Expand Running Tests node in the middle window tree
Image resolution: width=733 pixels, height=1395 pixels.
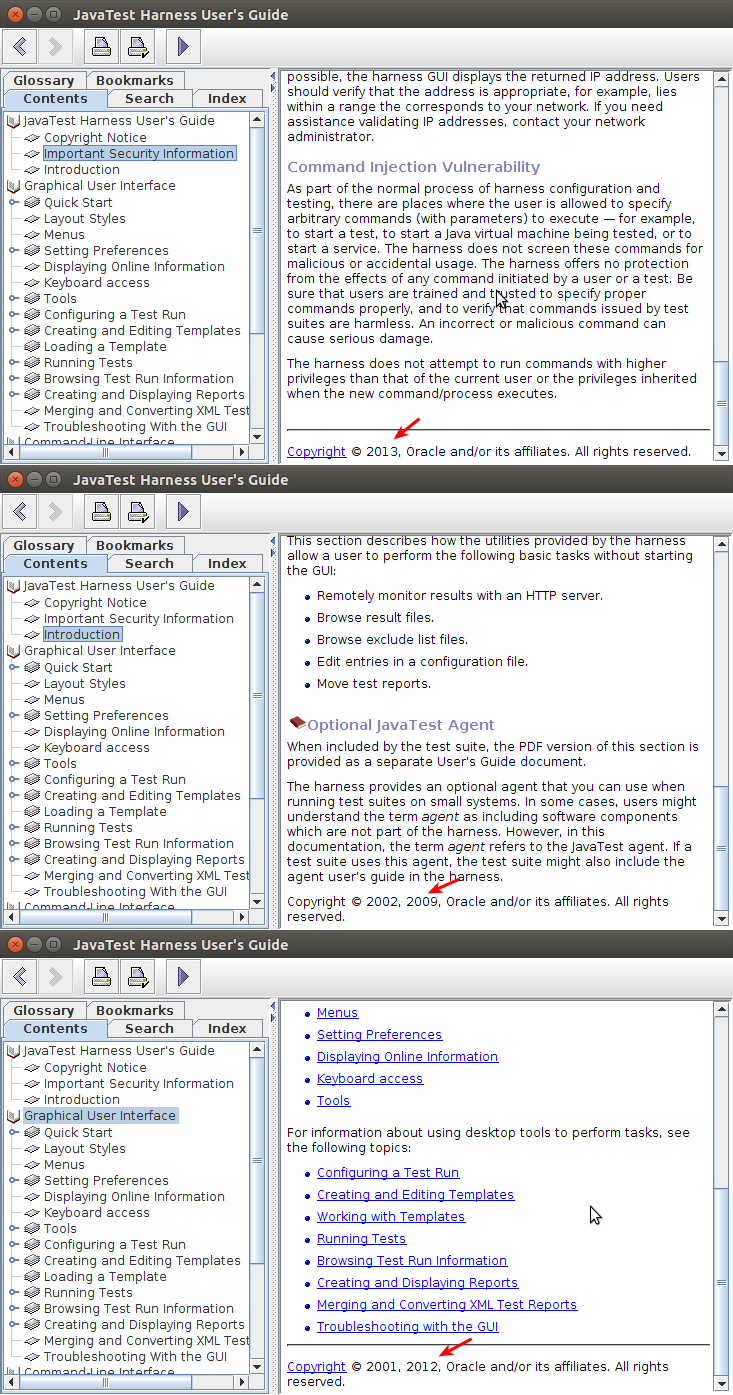point(14,828)
